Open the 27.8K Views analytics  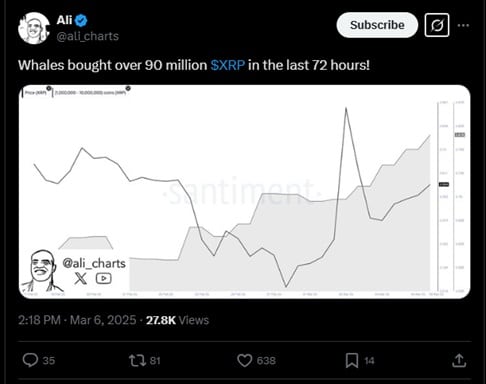pyautogui.click(x=177, y=320)
